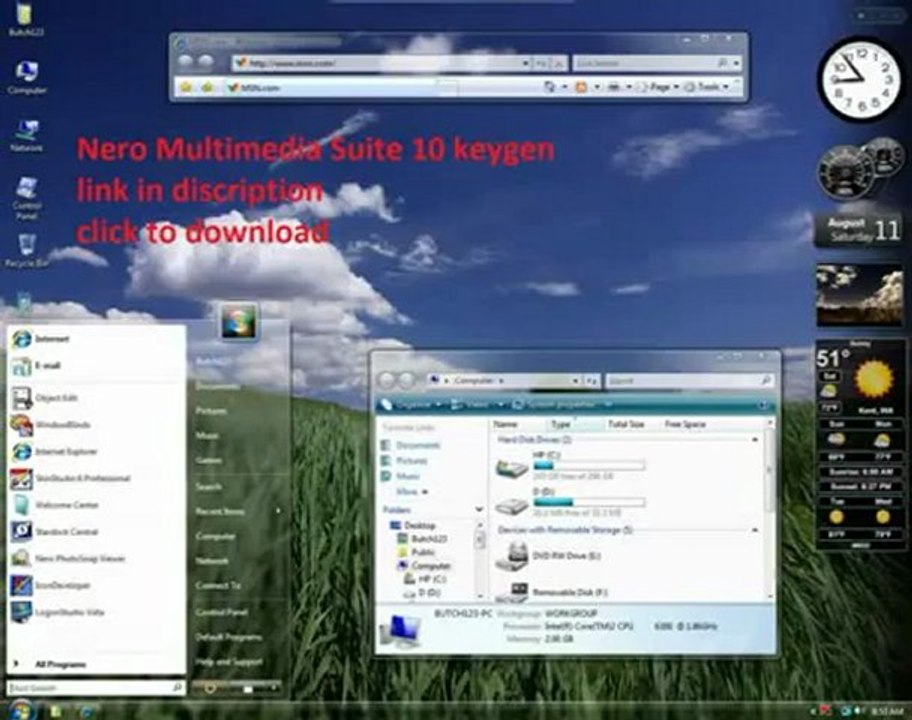Open Games in the Start menu

click(x=209, y=461)
